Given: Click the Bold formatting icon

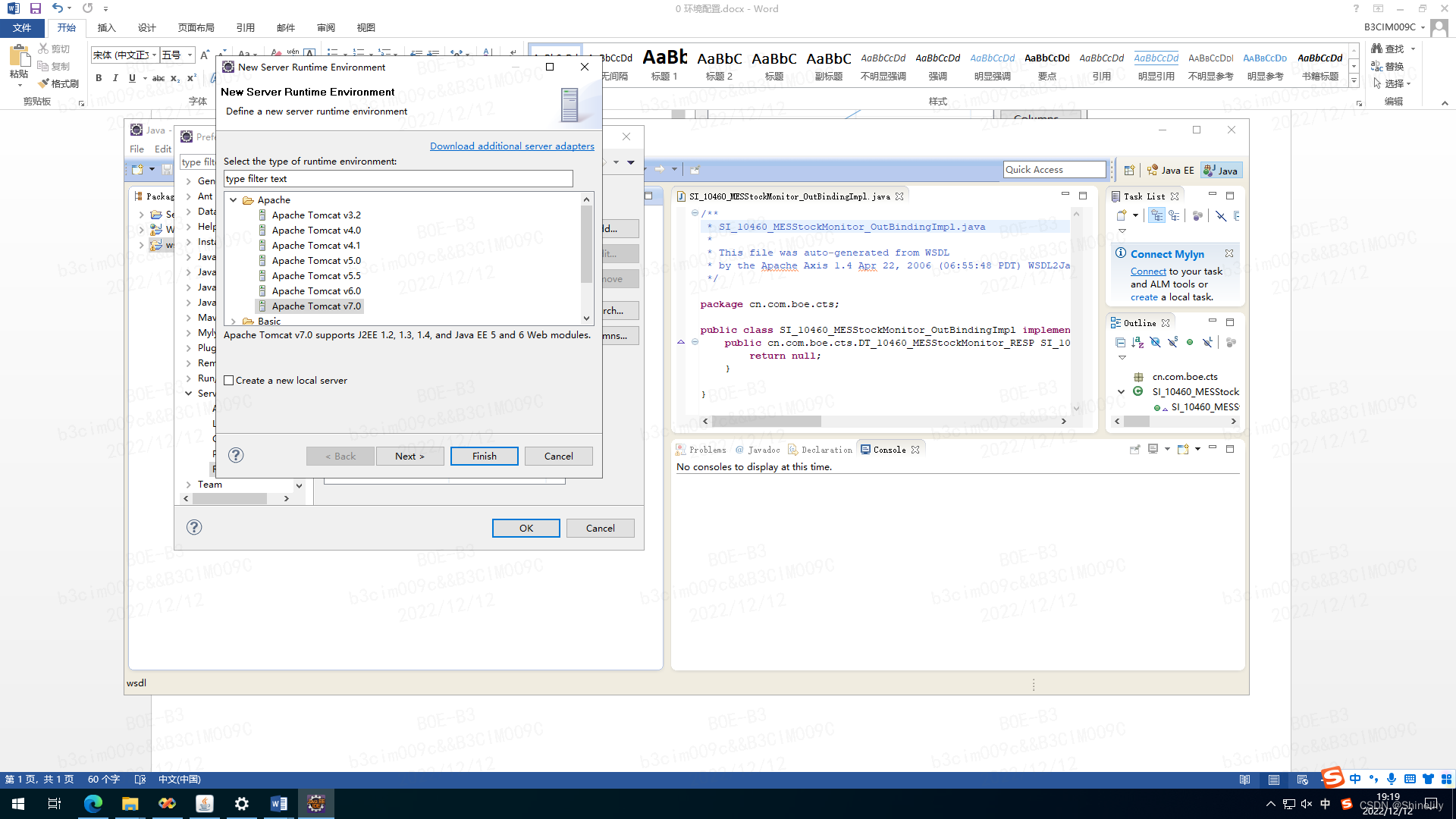Looking at the screenshot, I should pos(99,78).
